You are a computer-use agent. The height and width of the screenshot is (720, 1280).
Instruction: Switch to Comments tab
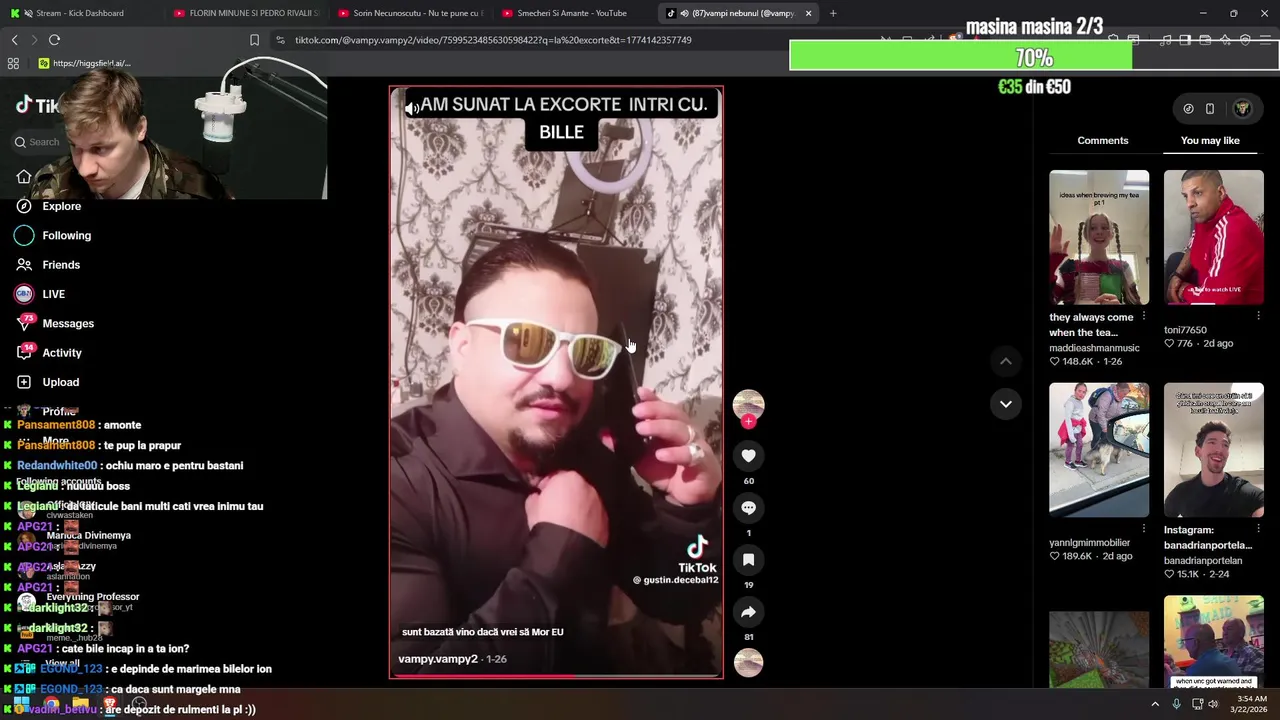(1103, 141)
